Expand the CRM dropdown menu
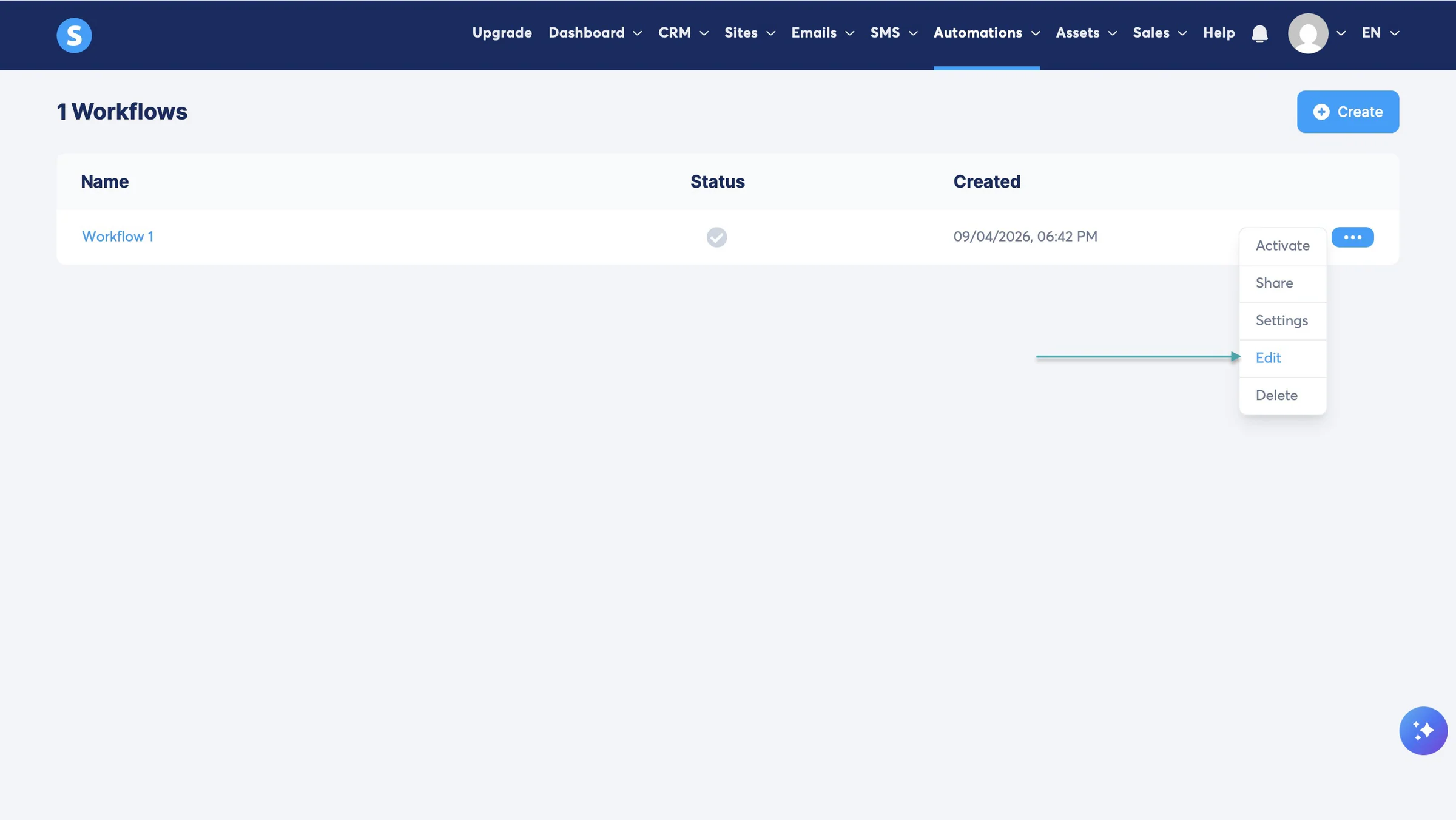Image resolution: width=1456 pixels, height=820 pixels. click(x=683, y=33)
